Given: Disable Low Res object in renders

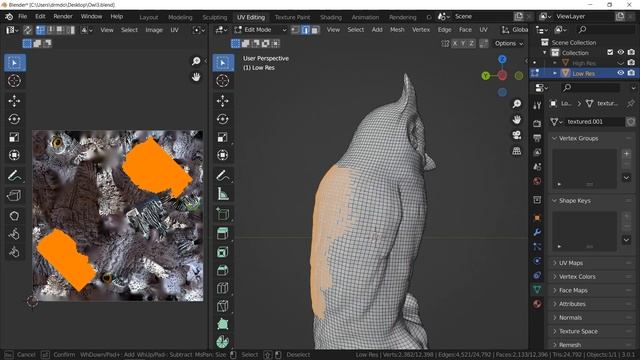Looking at the screenshot, I should [631, 73].
